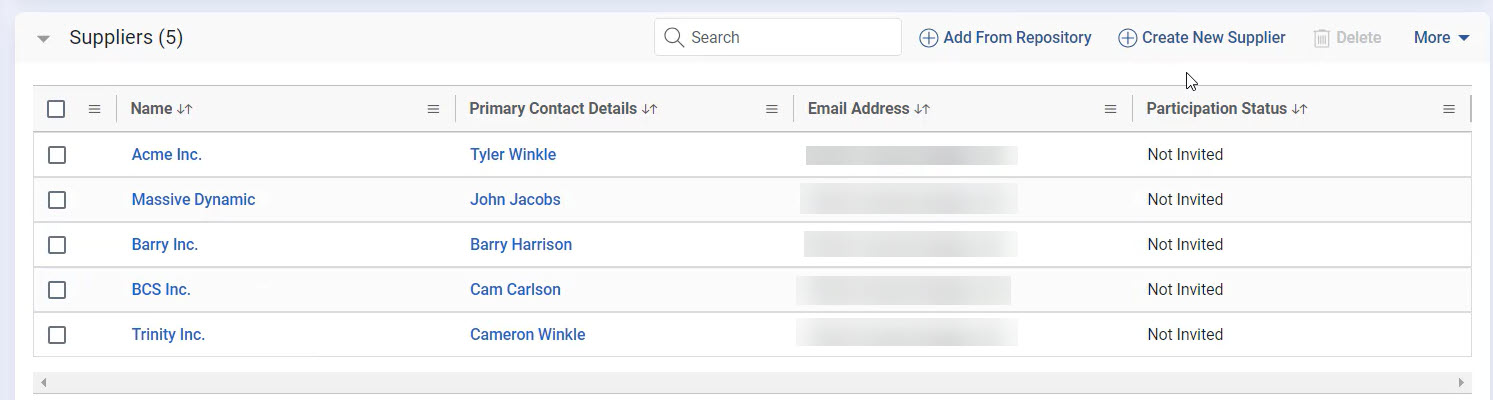Open the Name column menu icon
The image size is (1493, 400).
click(433, 109)
